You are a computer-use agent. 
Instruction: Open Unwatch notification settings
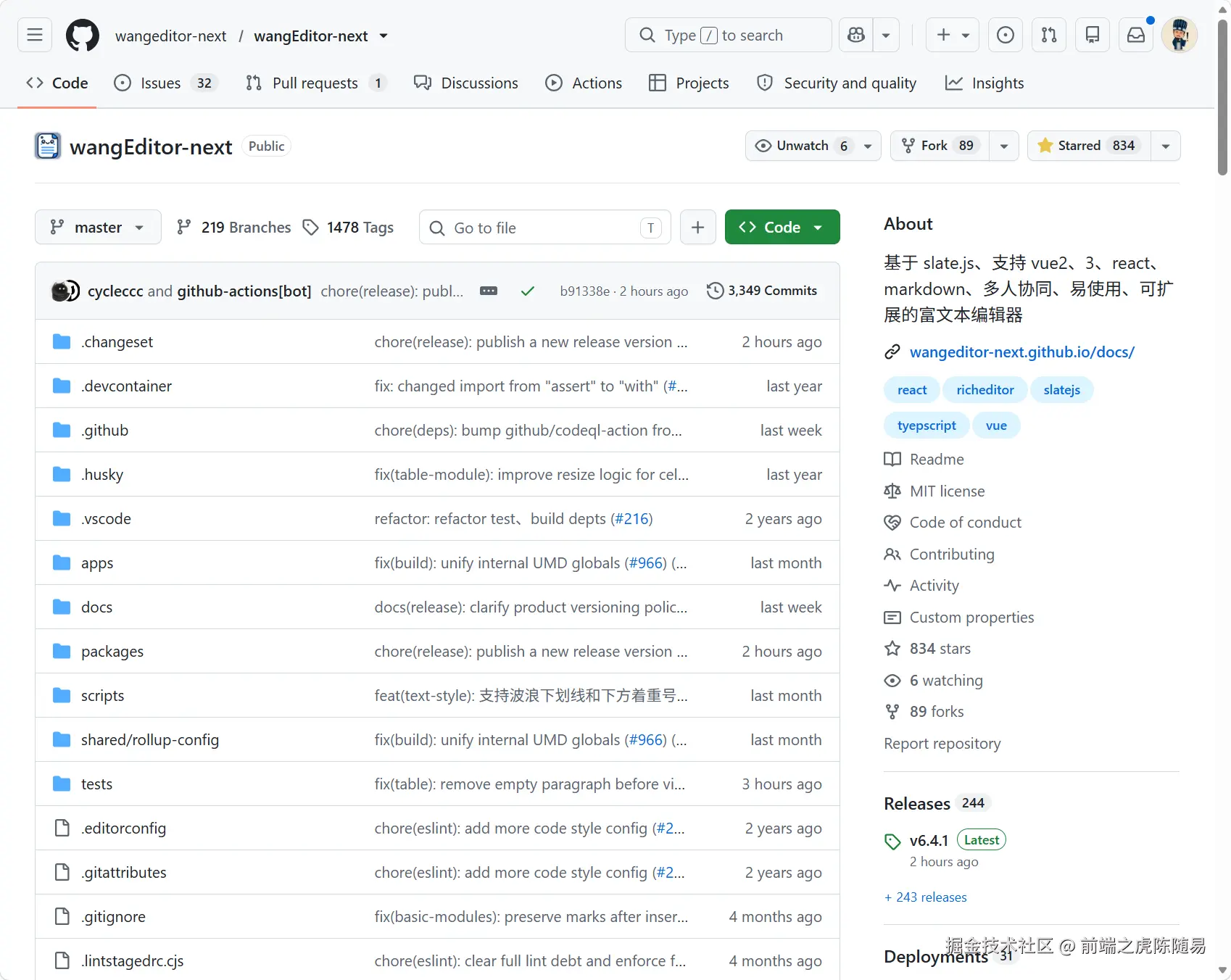pos(813,146)
